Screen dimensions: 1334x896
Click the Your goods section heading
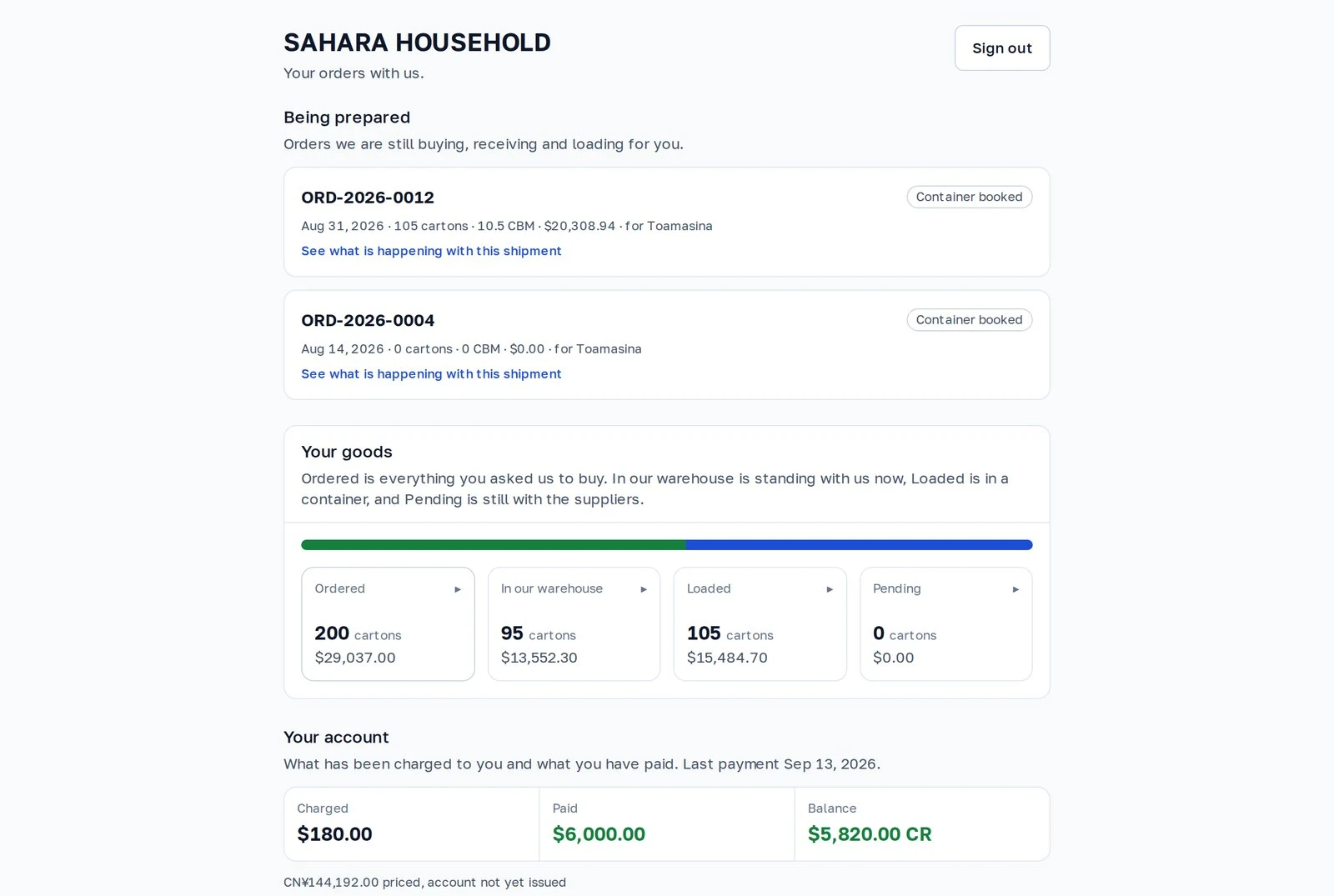coord(346,452)
